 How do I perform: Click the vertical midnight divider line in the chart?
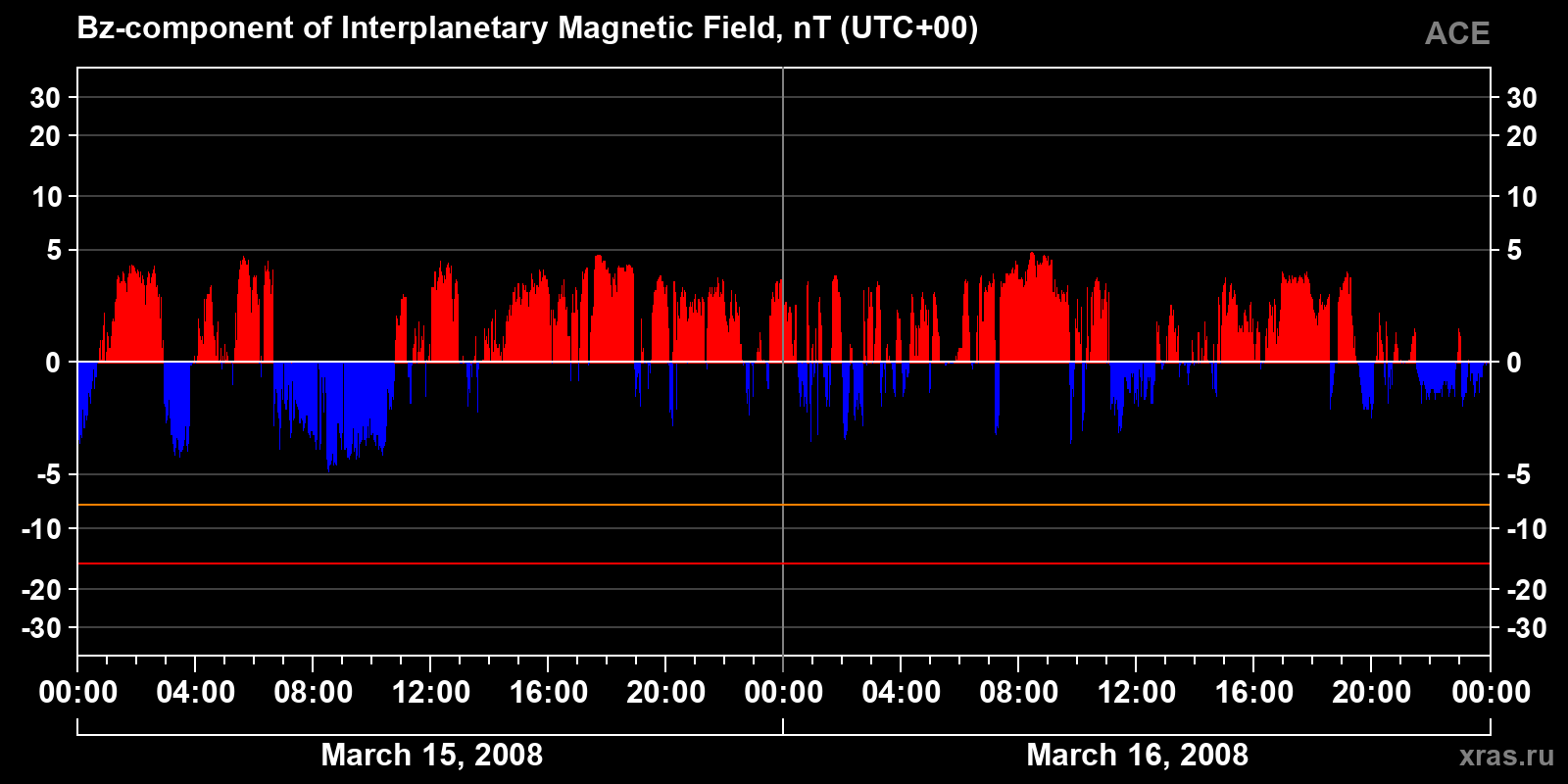(783, 362)
